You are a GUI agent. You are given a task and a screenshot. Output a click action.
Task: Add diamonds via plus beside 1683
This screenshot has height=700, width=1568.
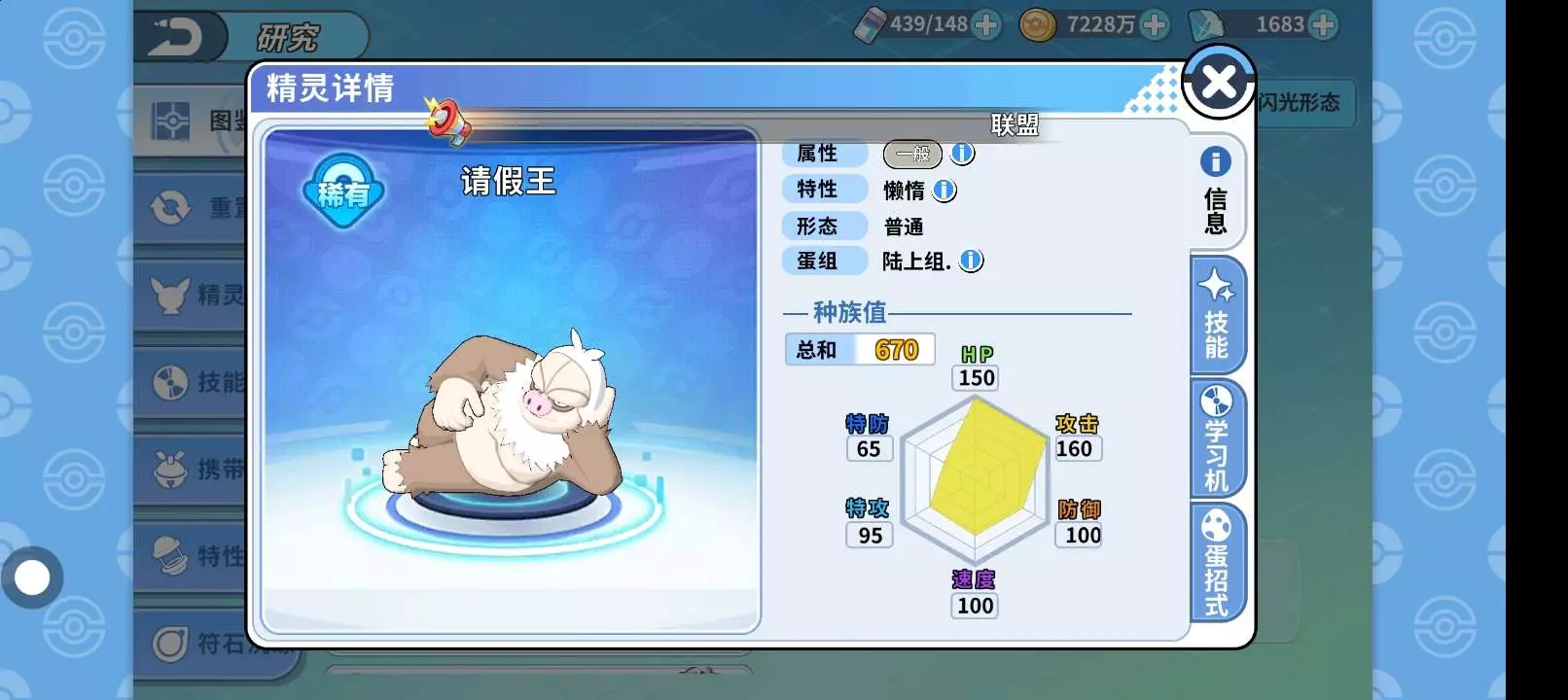point(1322,24)
